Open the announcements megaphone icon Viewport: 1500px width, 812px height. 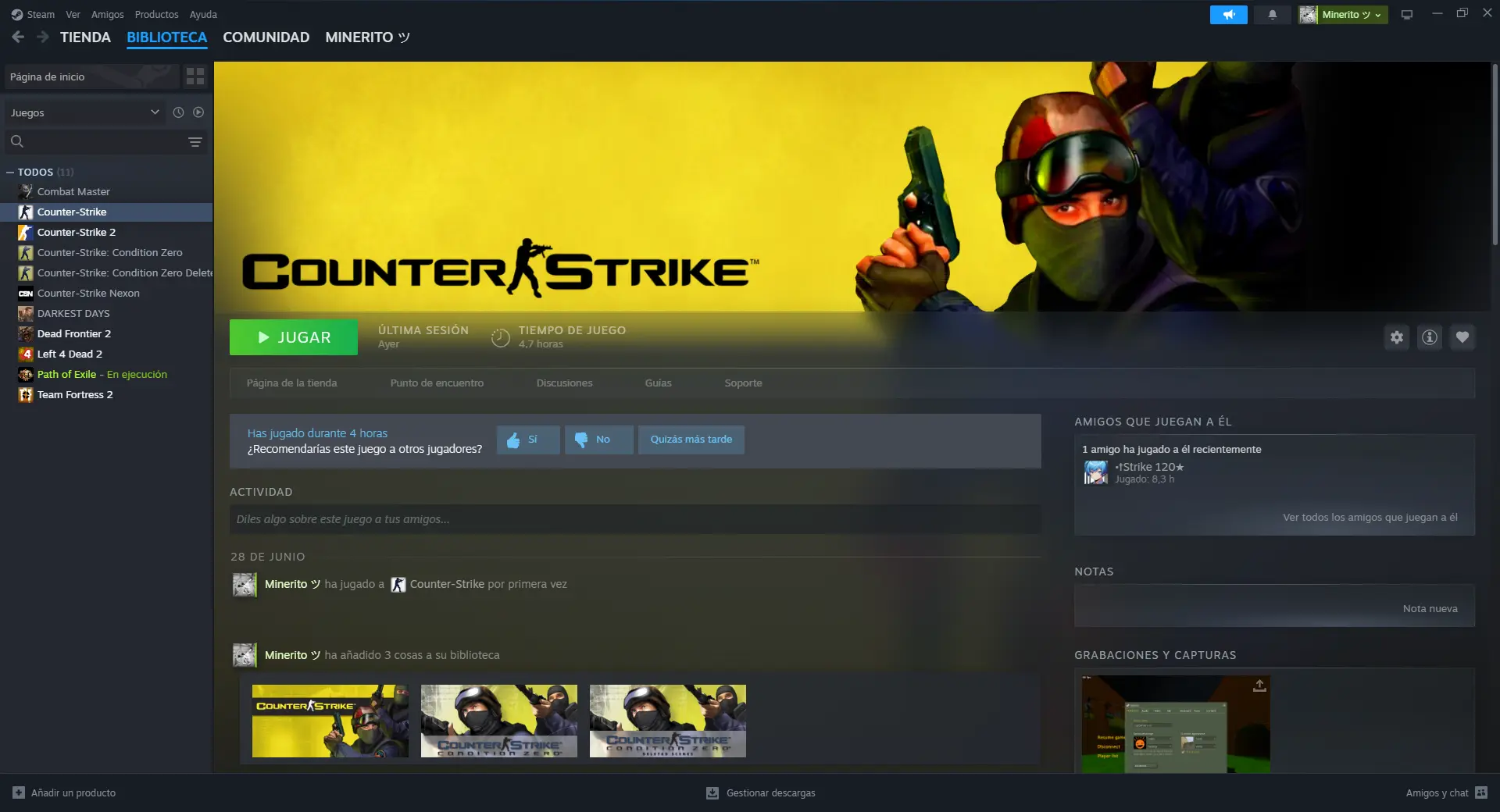(1228, 15)
